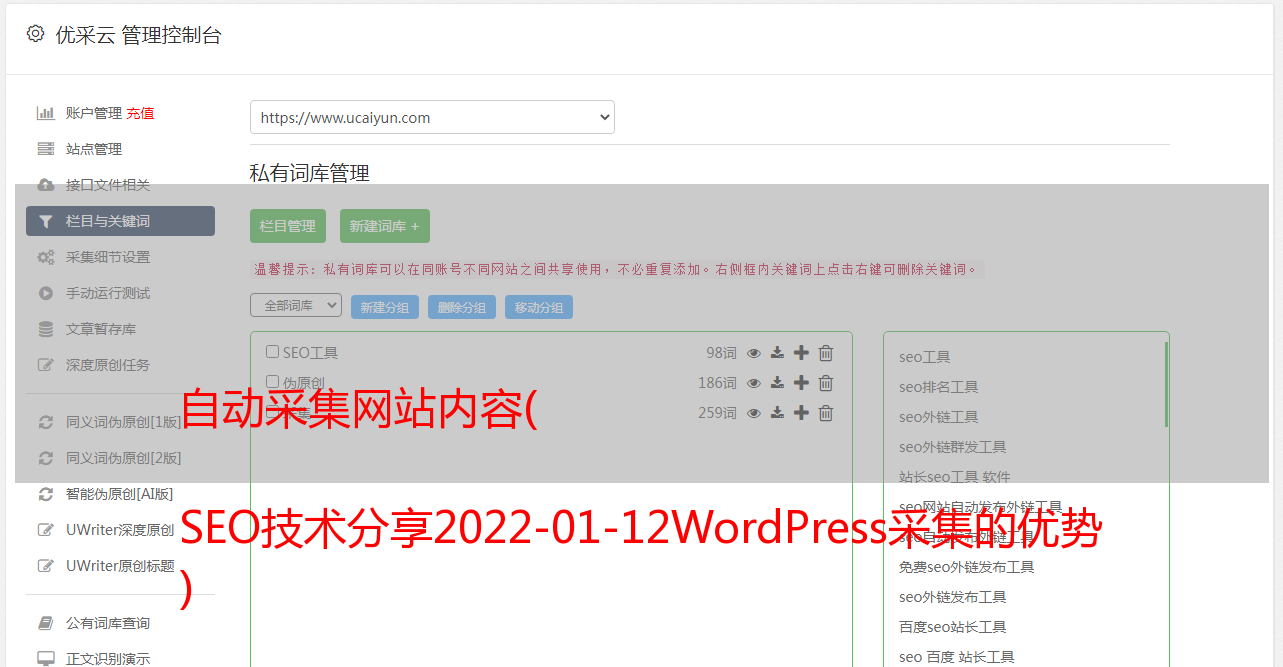This screenshot has width=1283, height=667.
Task: Open the 全部词库 group dropdown
Action: pyautogui.click(x=296, y=305)
